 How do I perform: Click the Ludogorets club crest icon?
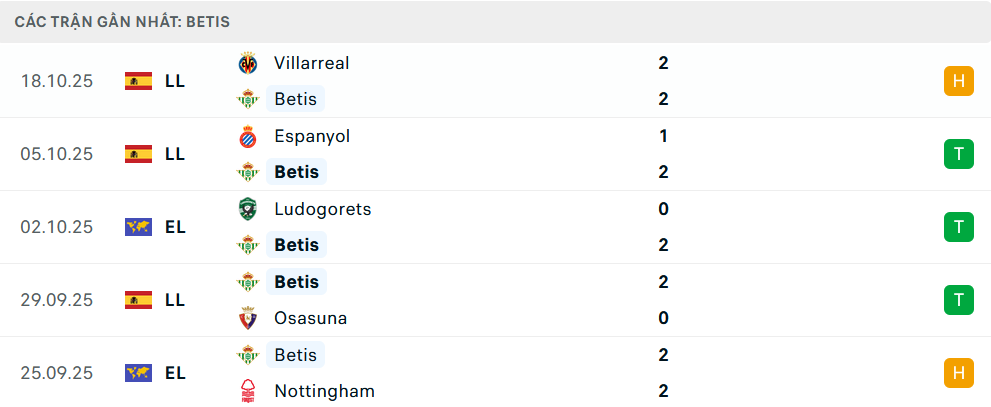[x=247, y=209]
